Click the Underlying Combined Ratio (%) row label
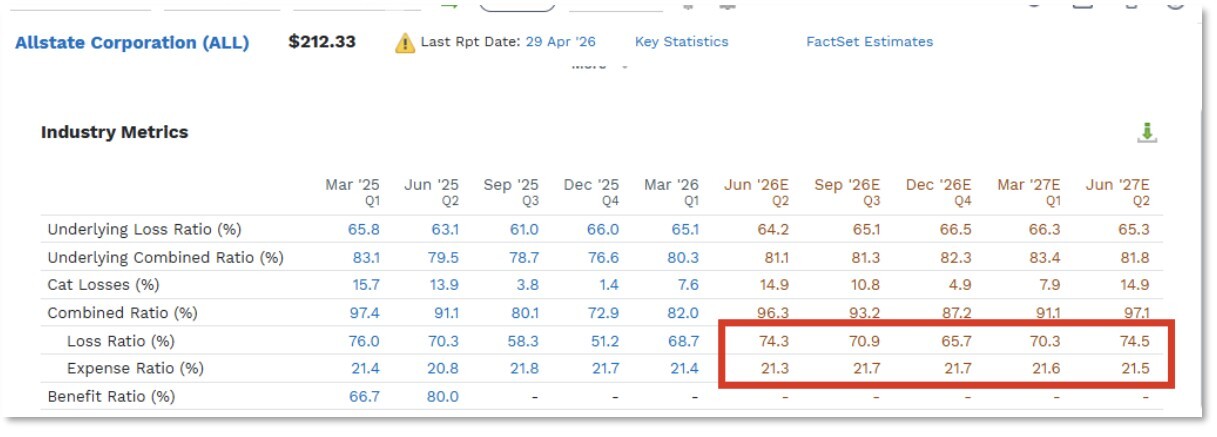This screenshot has height=437, width=1217. pyautogui.click(x=165, y=258)
